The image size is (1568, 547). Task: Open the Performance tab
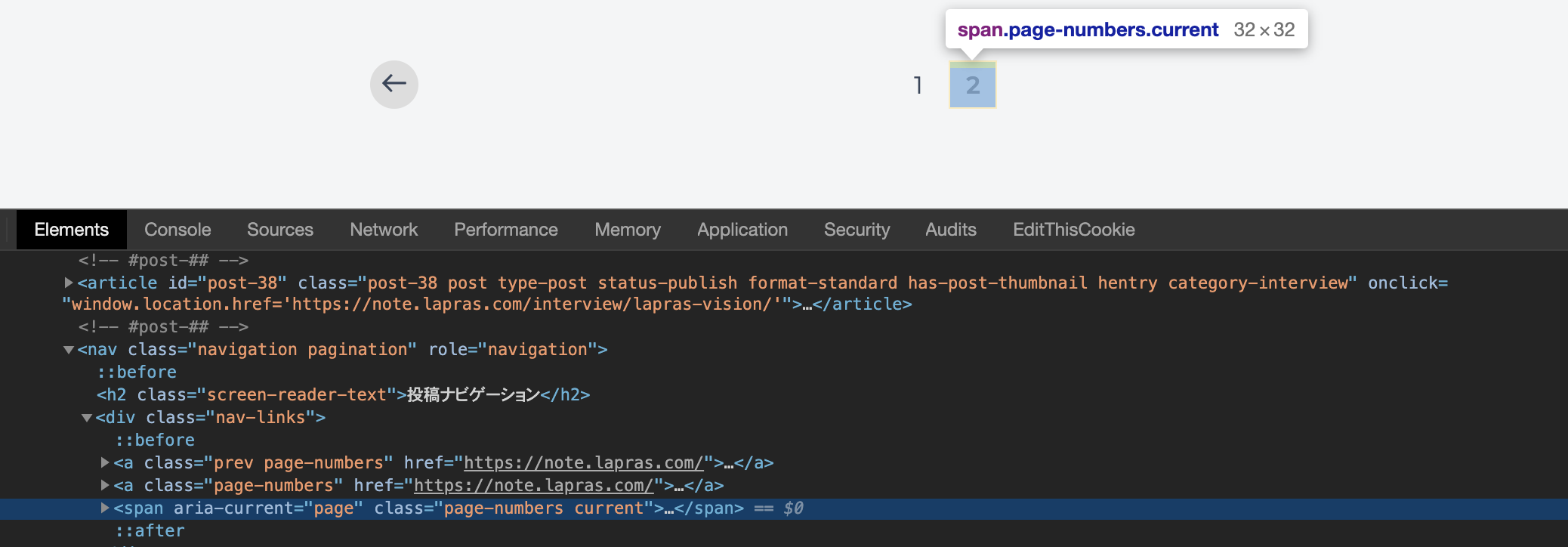(x=506, y=230)
